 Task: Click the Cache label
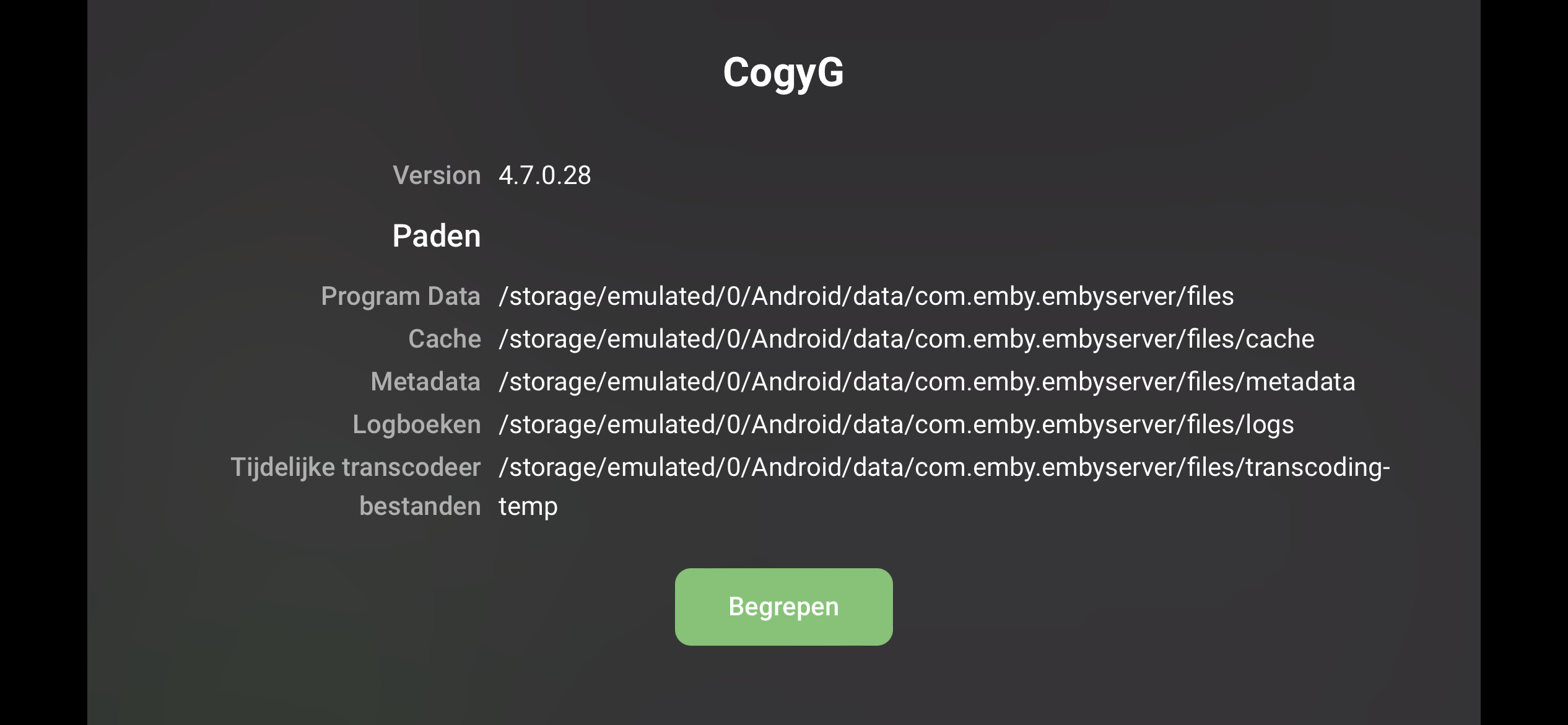(x=445, y=339)
